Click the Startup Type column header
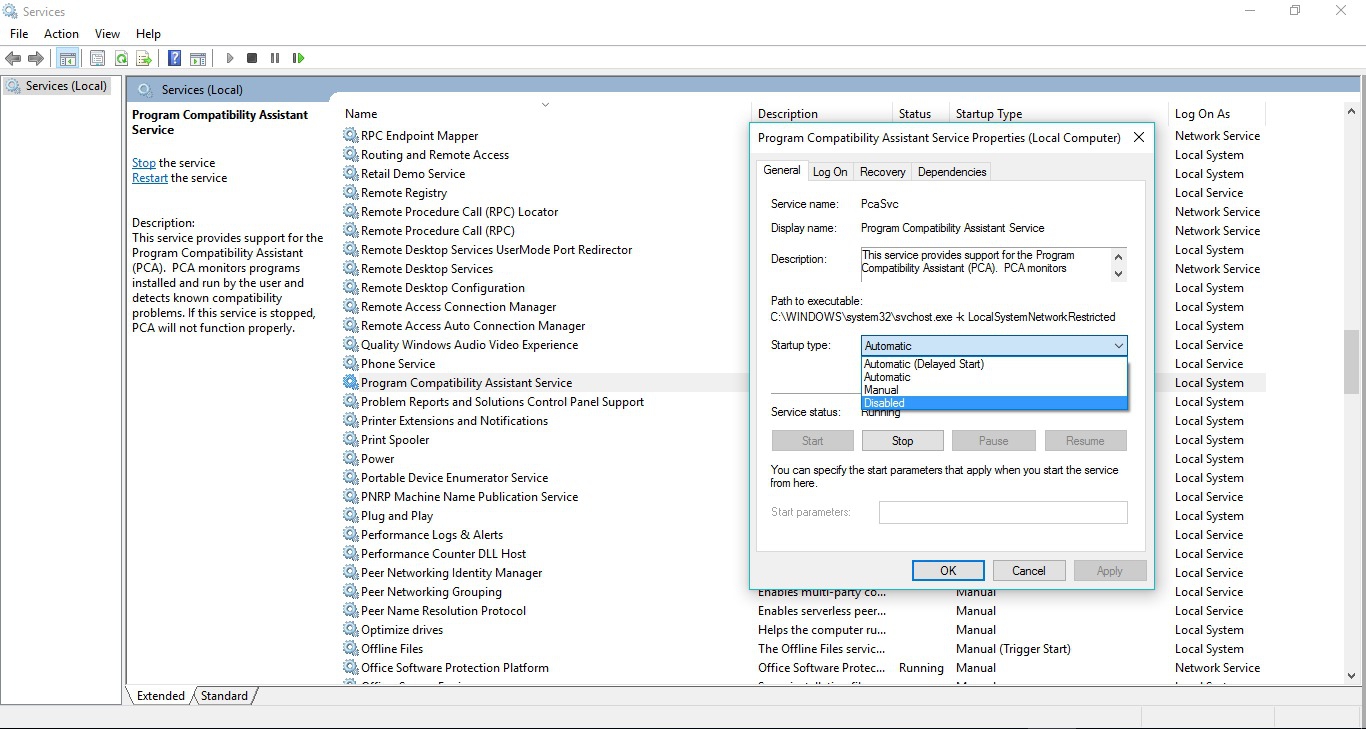The width and height of the screenshot is (1366, 729). click(1058, 114)
